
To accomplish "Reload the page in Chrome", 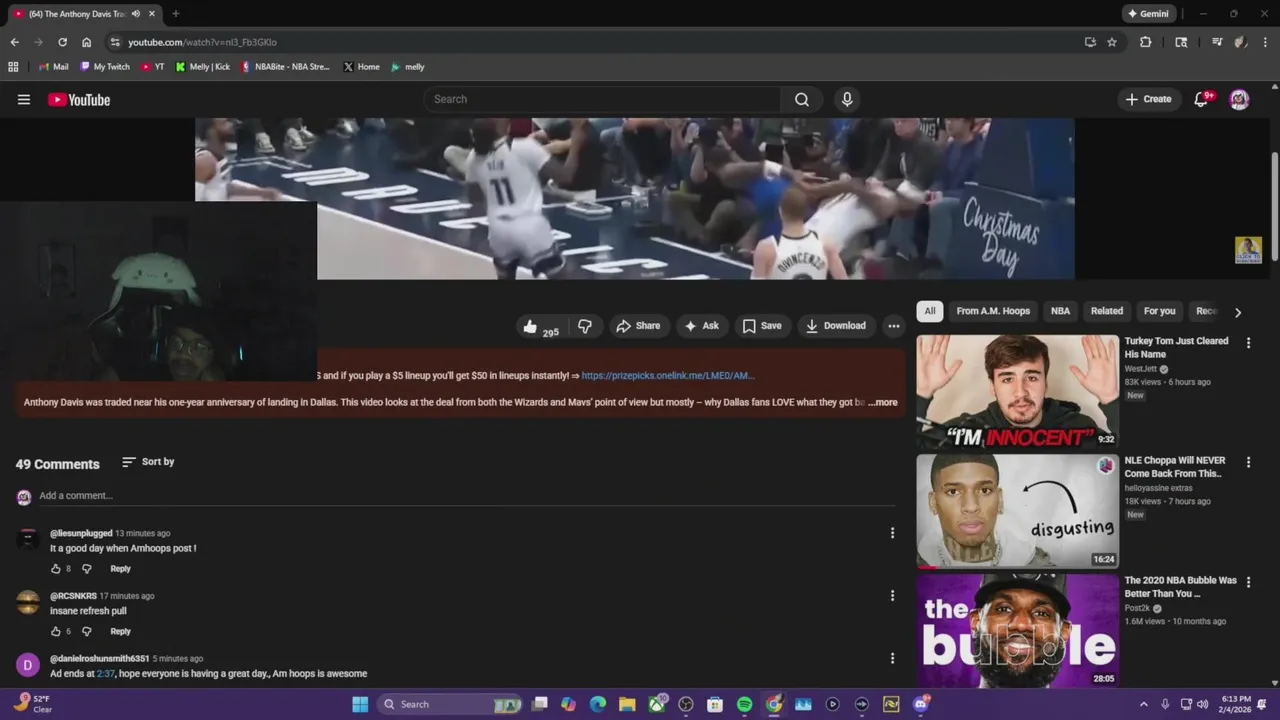I will [62, 42].
